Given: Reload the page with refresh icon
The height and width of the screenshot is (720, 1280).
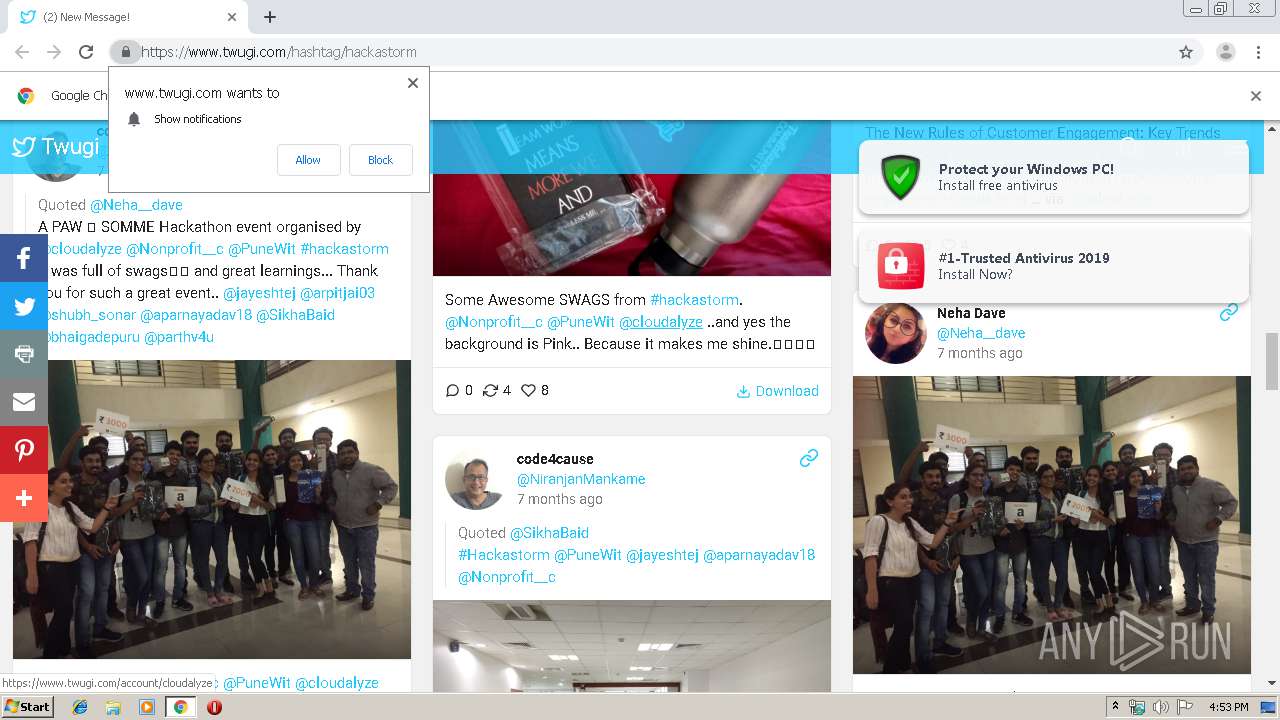Looking at the screenshot, I should (86, 52).
